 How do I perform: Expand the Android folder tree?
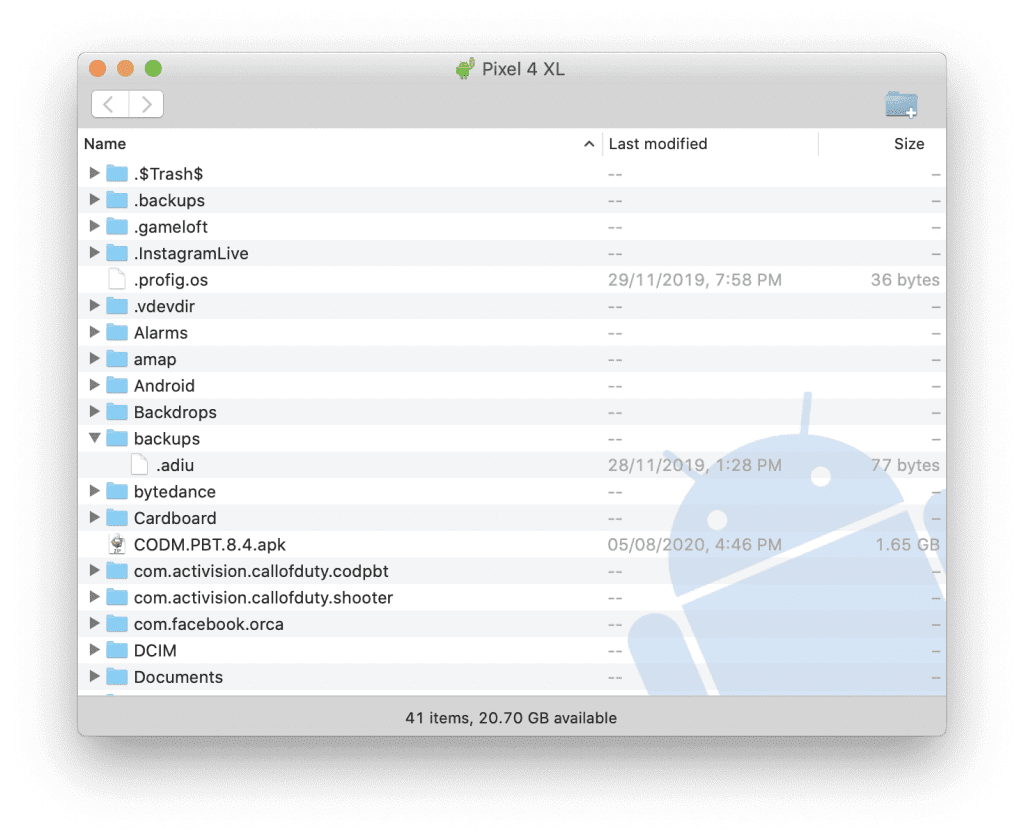(94, 385)
